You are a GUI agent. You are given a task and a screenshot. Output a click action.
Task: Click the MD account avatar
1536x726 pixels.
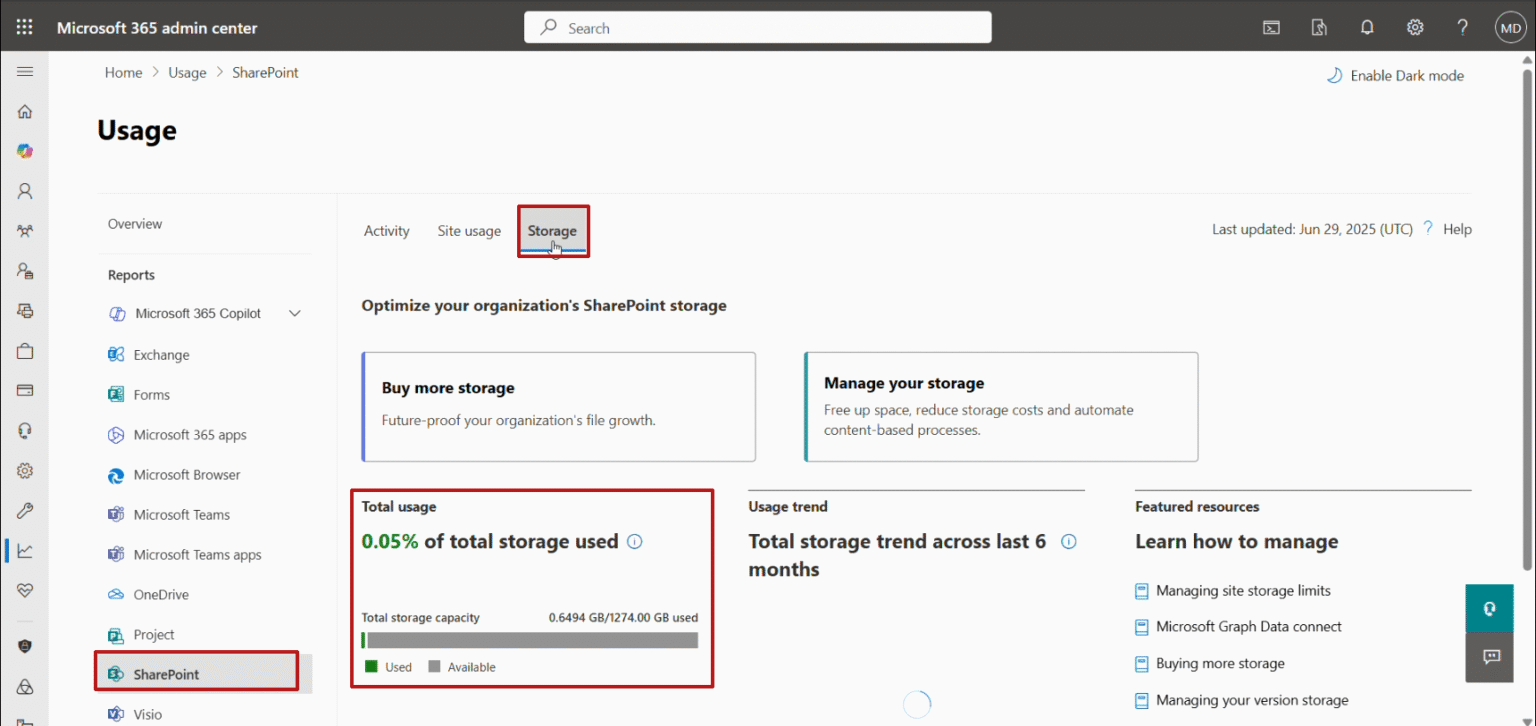pos(1510,27)
